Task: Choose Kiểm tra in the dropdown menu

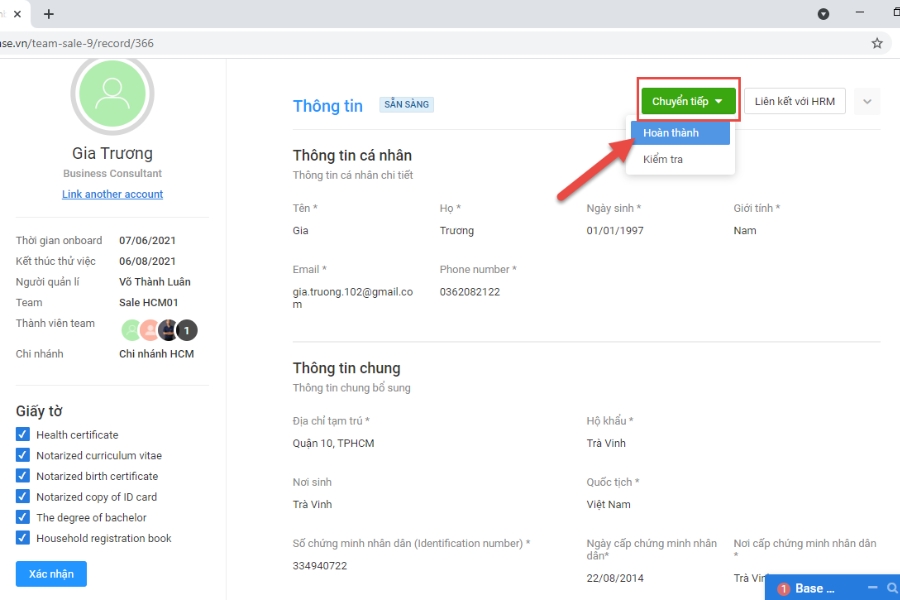Action: click(663, 159)
